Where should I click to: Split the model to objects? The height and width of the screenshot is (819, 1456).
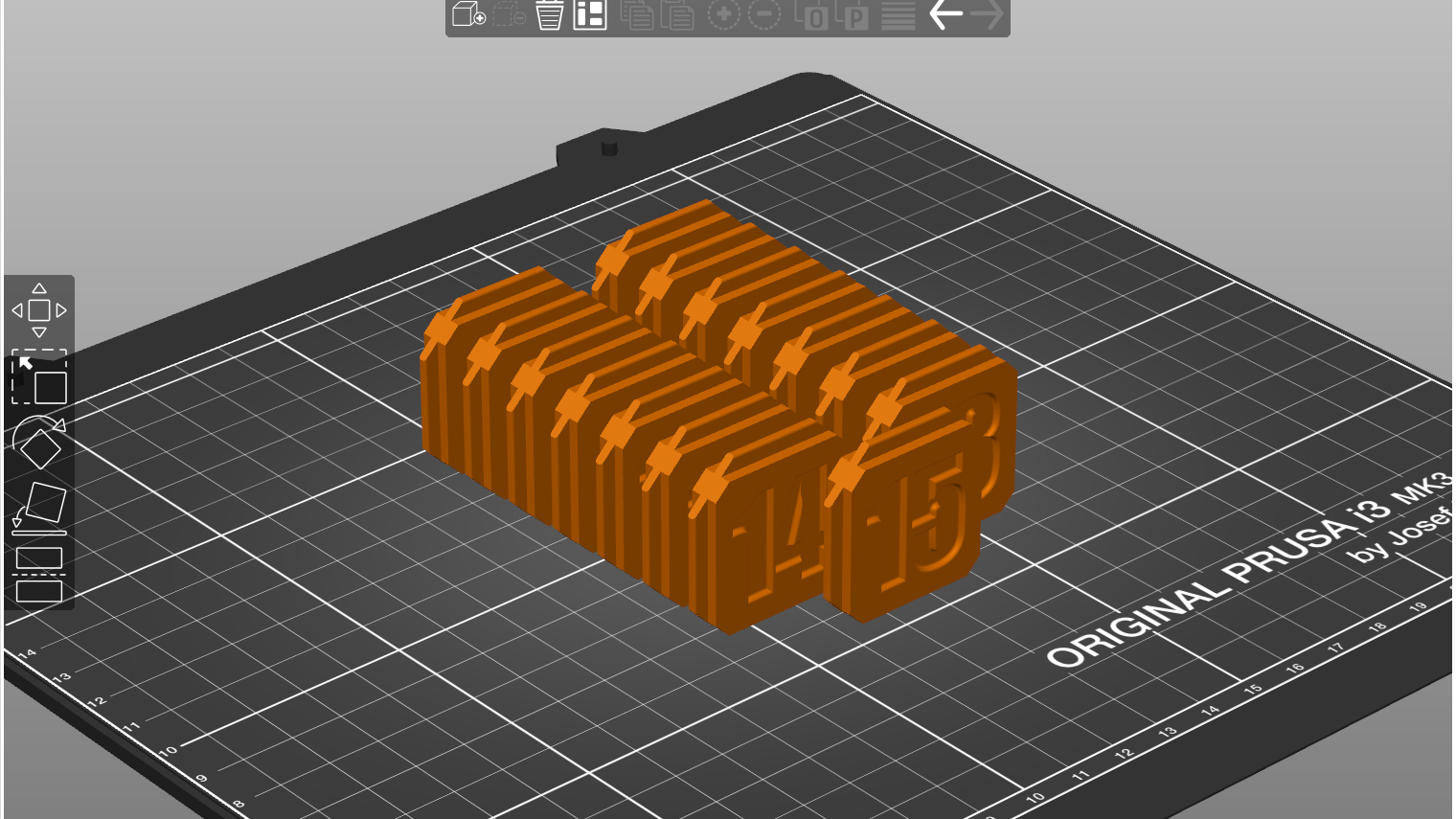(814, 15)
